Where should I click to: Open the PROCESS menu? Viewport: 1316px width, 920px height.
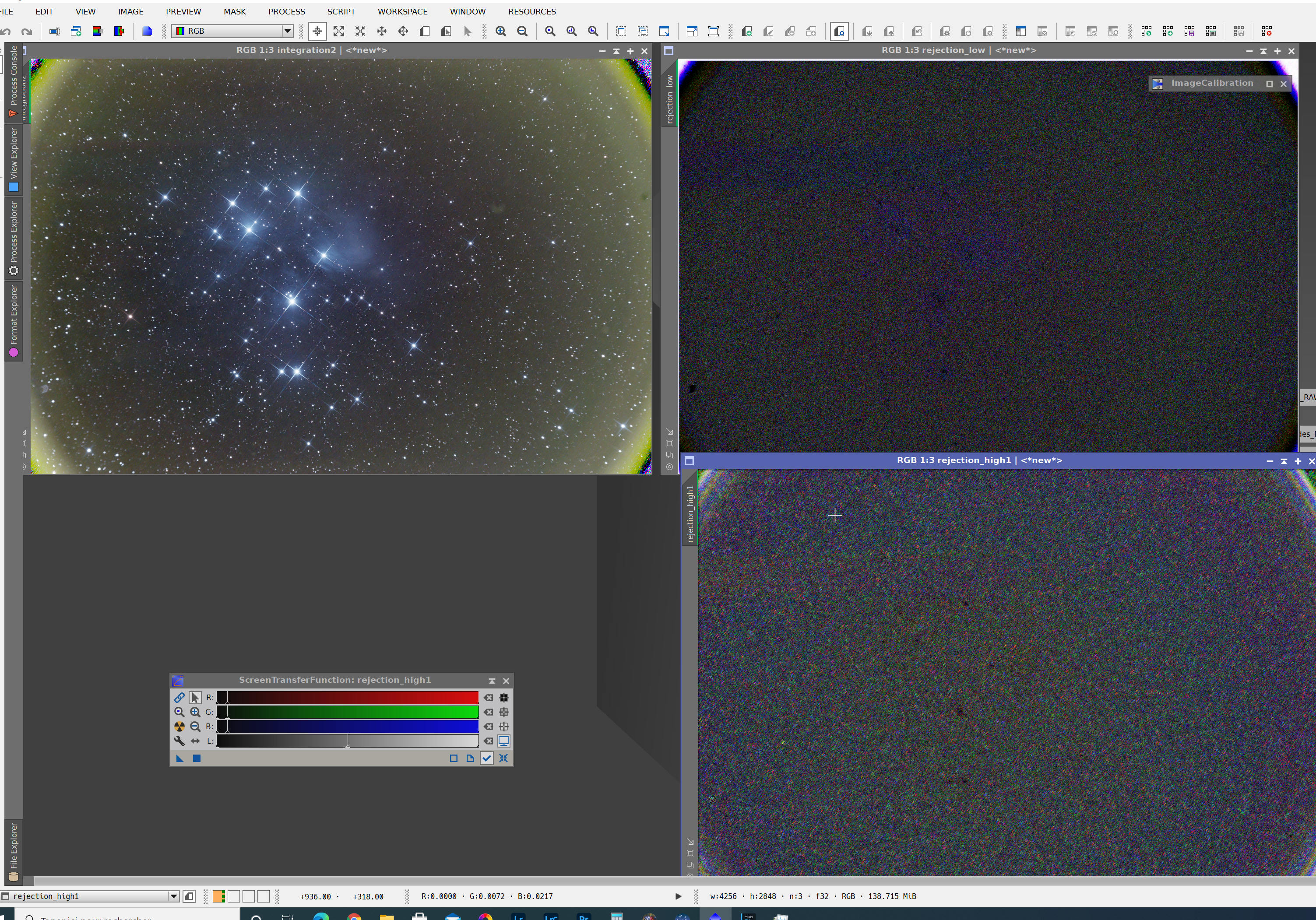tap(286, 11)
